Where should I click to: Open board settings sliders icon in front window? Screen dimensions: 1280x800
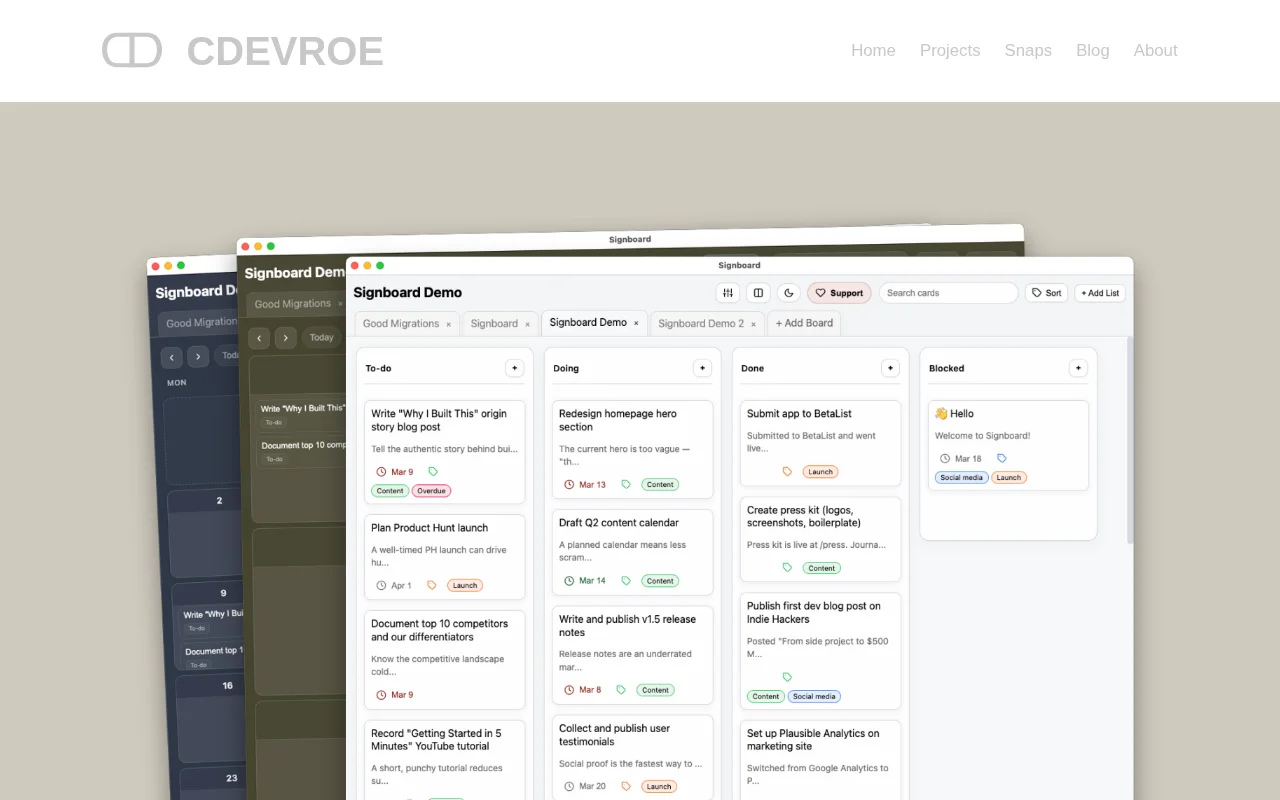pos(728,293)
